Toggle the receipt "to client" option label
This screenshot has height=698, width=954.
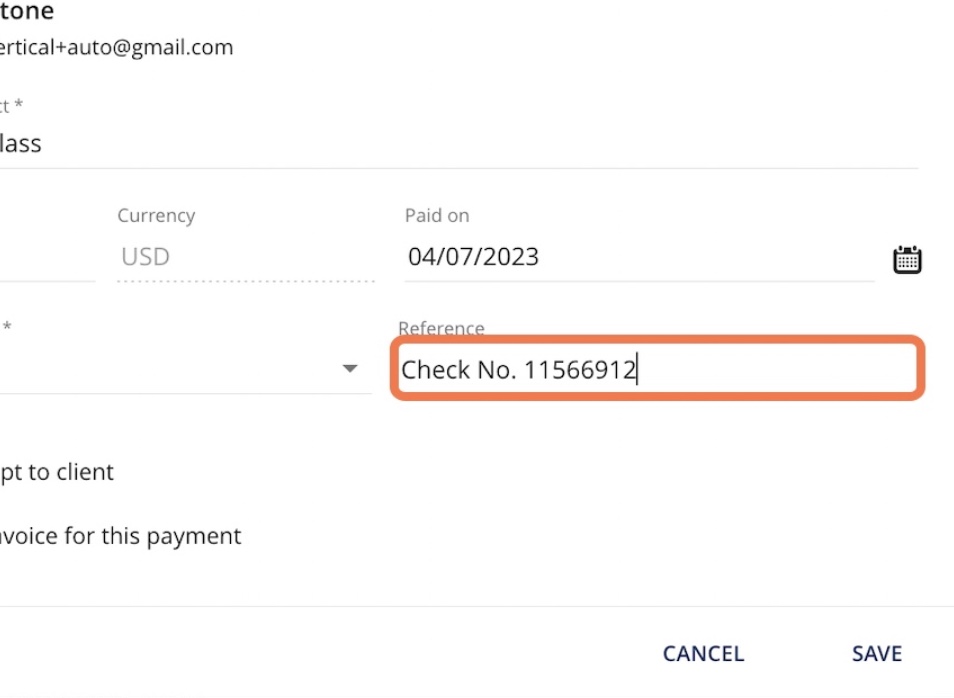point(57,472)
